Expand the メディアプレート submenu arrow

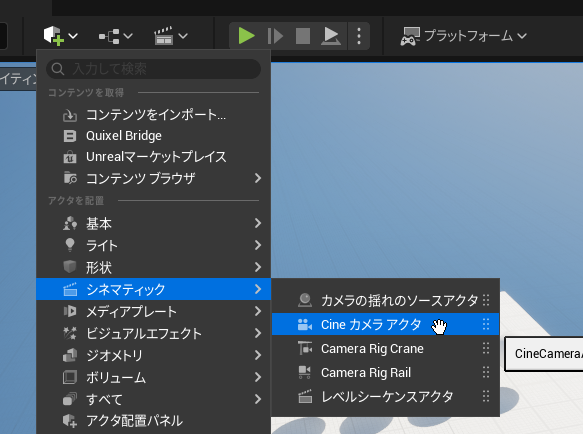pos(258,311)
